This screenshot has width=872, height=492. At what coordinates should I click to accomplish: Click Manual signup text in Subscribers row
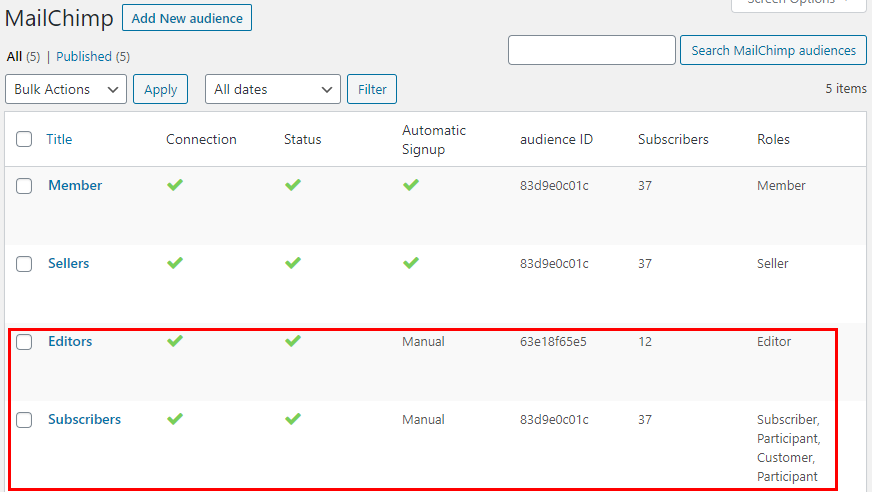[423, 419]
